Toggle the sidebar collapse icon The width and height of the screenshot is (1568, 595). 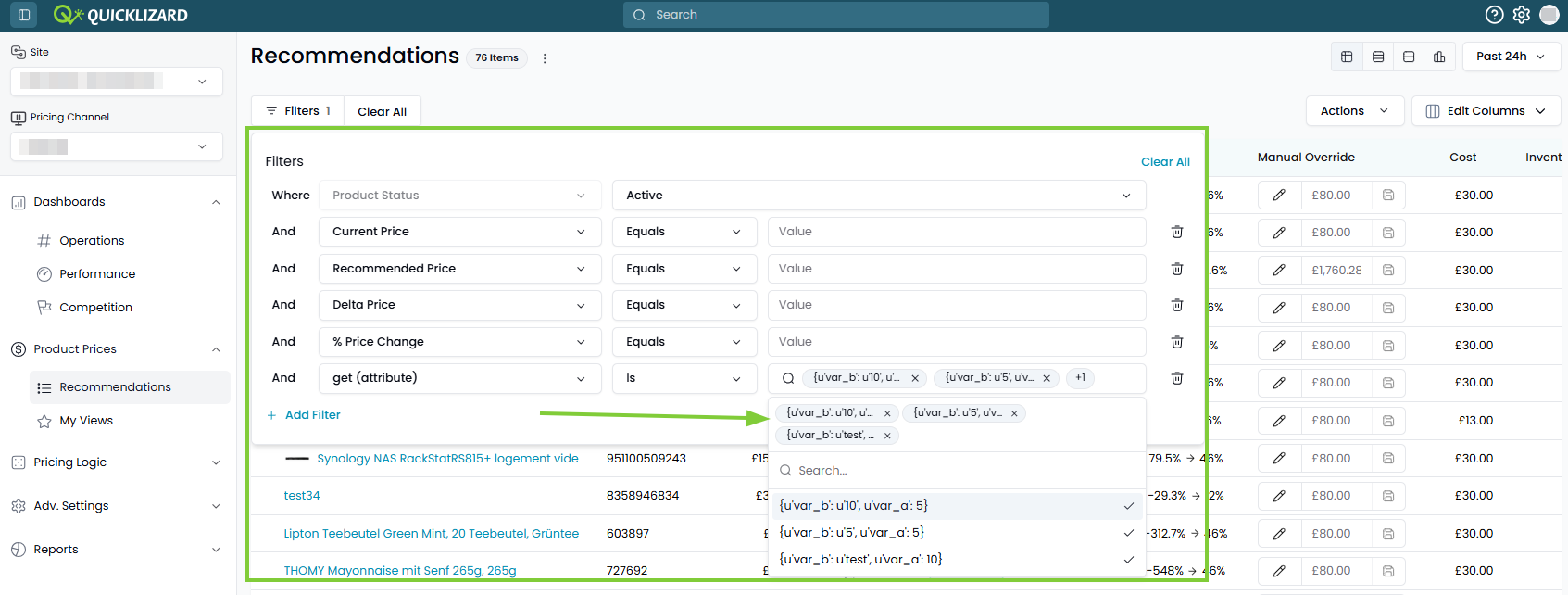[24, 15]
